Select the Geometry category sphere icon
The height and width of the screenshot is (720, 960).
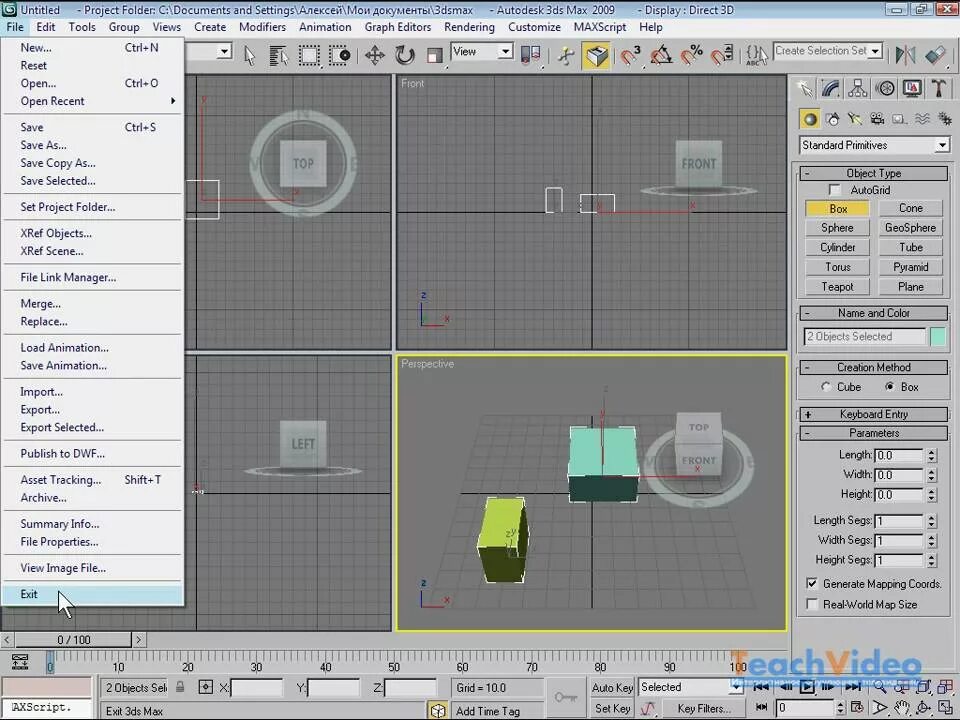pos(810,119)
